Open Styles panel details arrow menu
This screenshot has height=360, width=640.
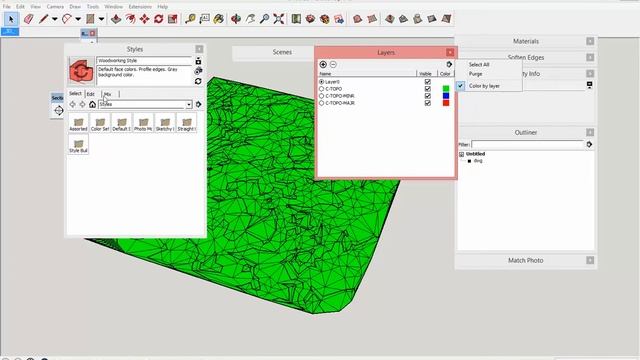pos(198,104)
